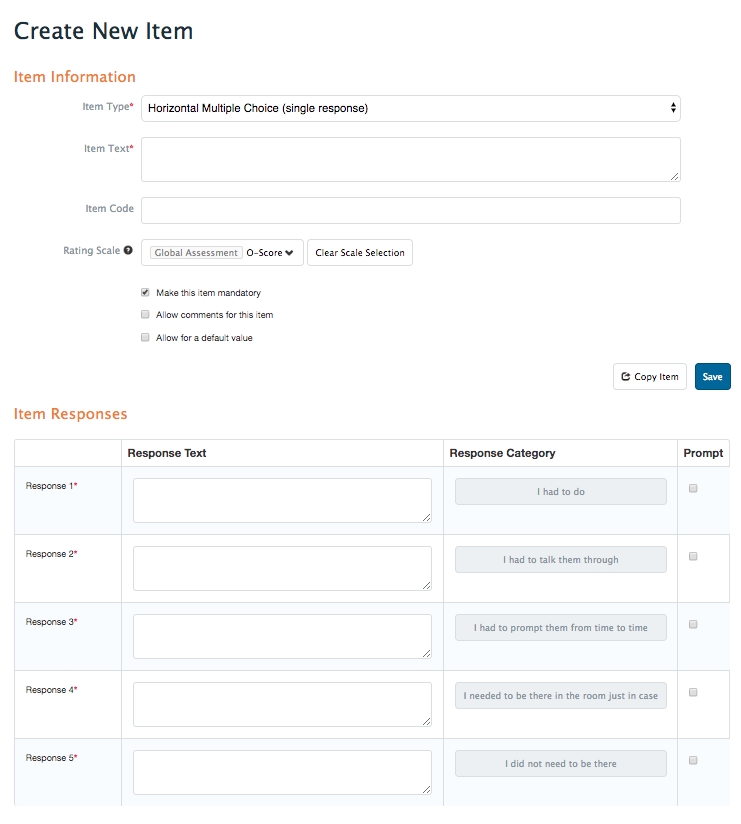Select the 'I had to do' category
Screen dimensions: 741x824
pos(560,492)
